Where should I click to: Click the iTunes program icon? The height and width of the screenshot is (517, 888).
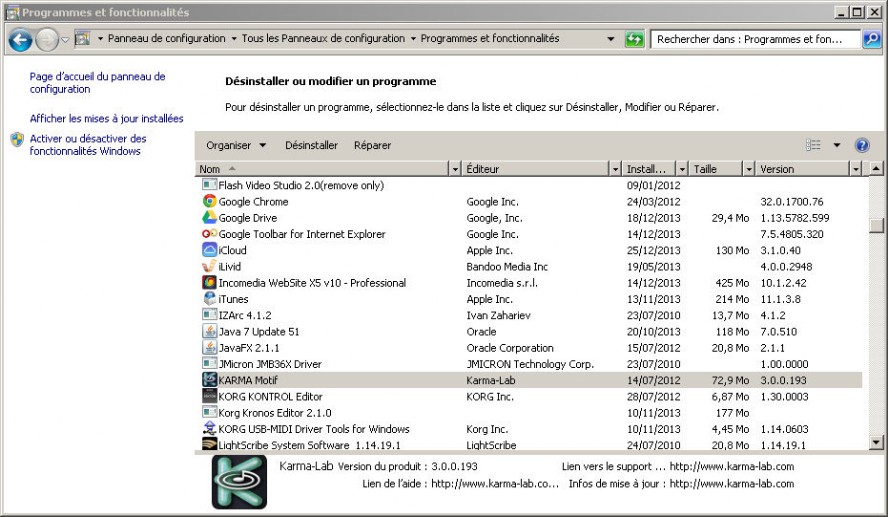coord(209,299)
